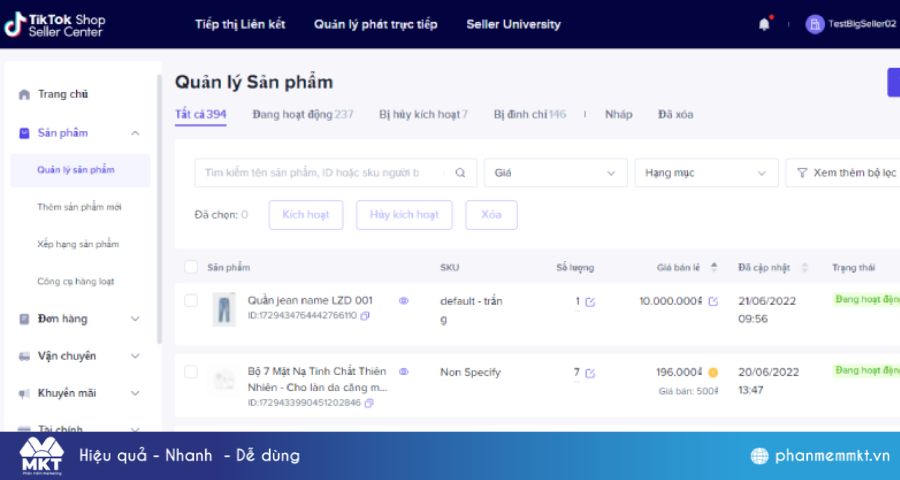Toggle the select-all products checkbox

(191, 267)
